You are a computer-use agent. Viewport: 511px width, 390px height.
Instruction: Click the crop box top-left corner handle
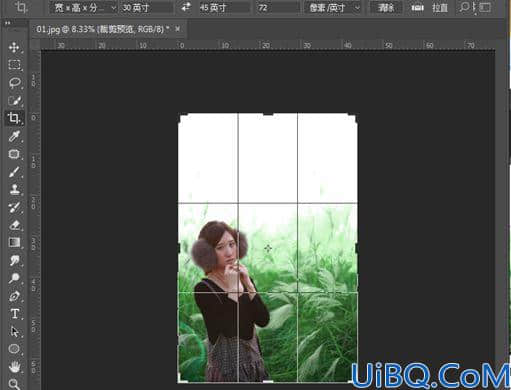point(182,118)
